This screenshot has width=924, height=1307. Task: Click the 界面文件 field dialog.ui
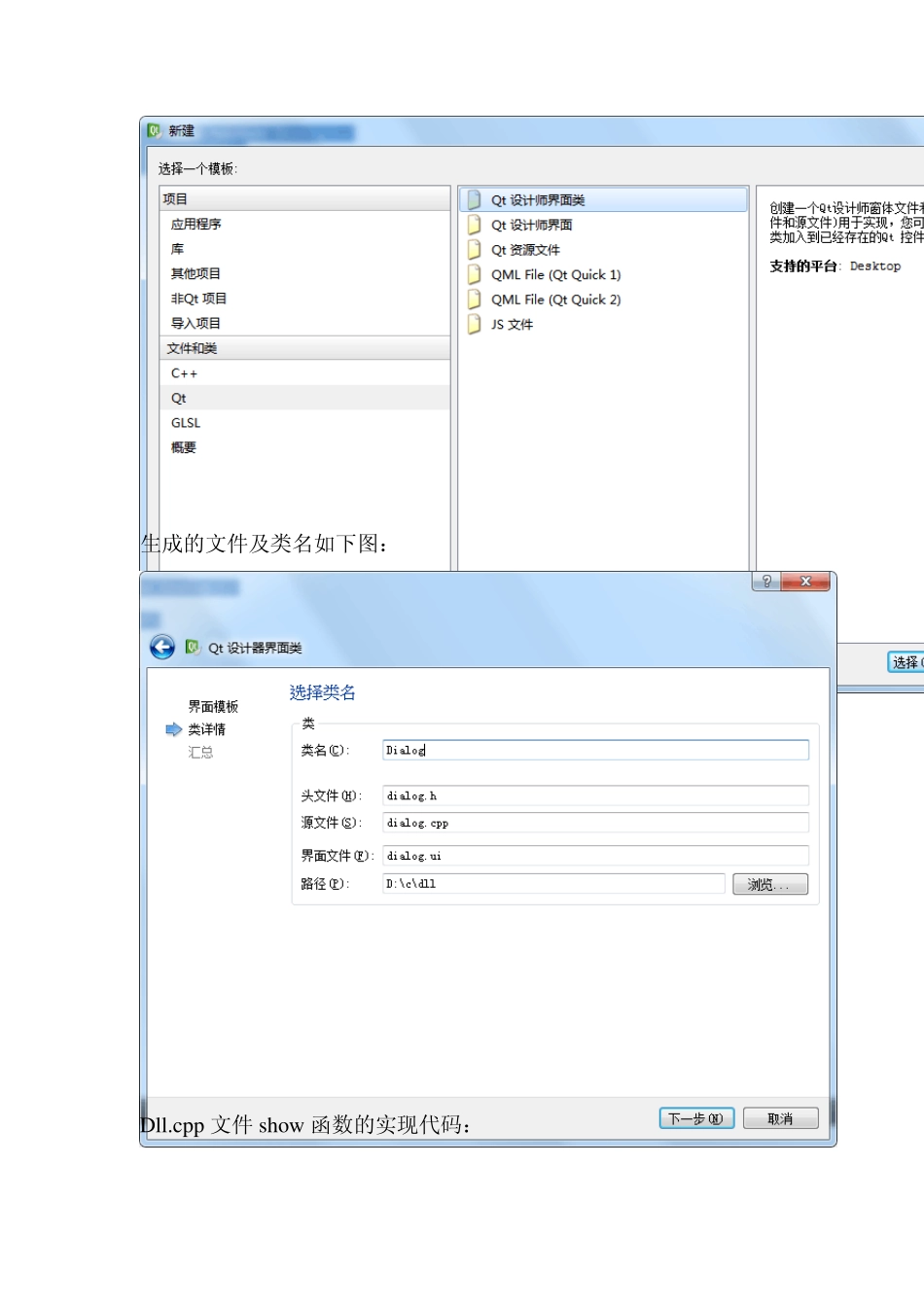[595, 856]
